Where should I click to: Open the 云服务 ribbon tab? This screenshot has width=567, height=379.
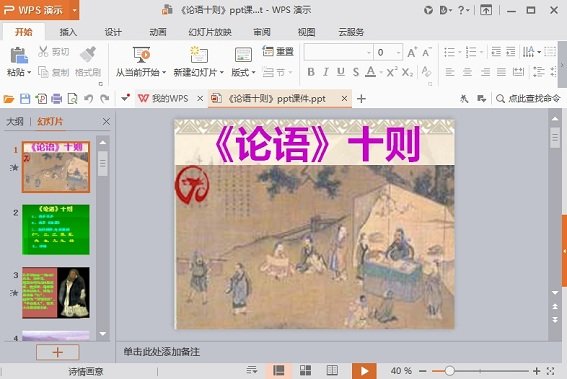pos(351,32)
